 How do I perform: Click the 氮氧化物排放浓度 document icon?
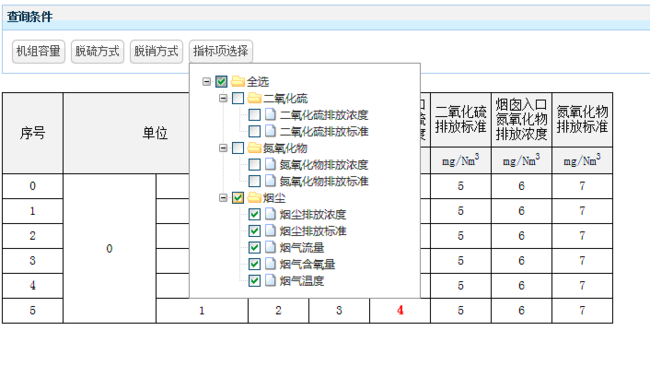coord(270,164)
